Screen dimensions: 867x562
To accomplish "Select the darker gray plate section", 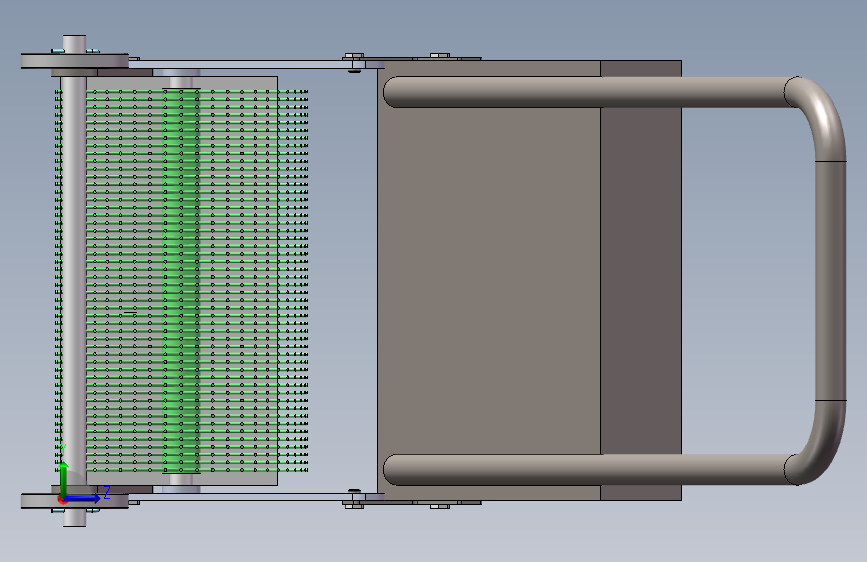I will (x=641, y=281).
